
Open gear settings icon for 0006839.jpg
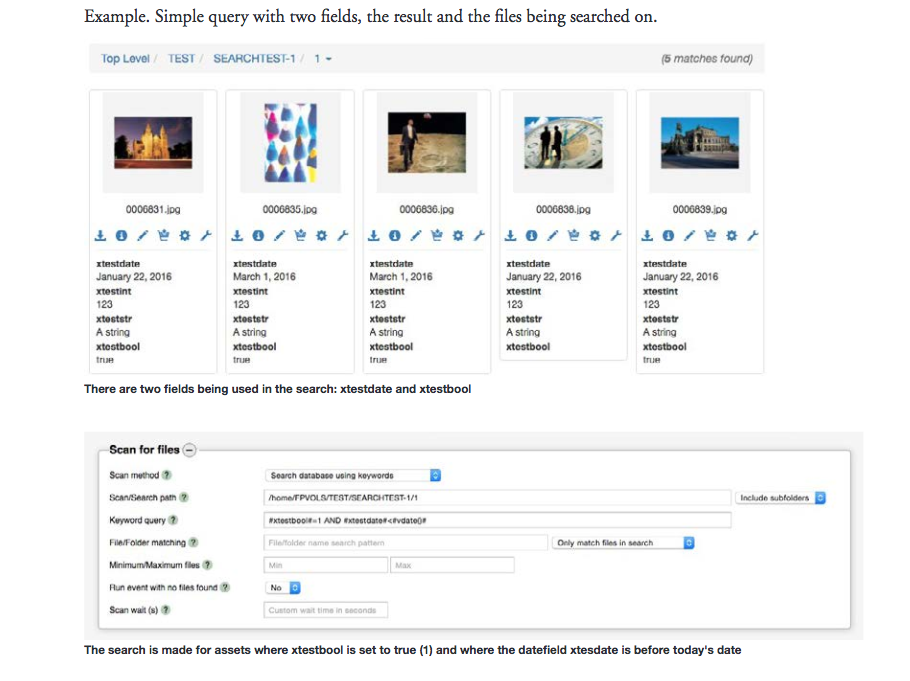[731, 235]
